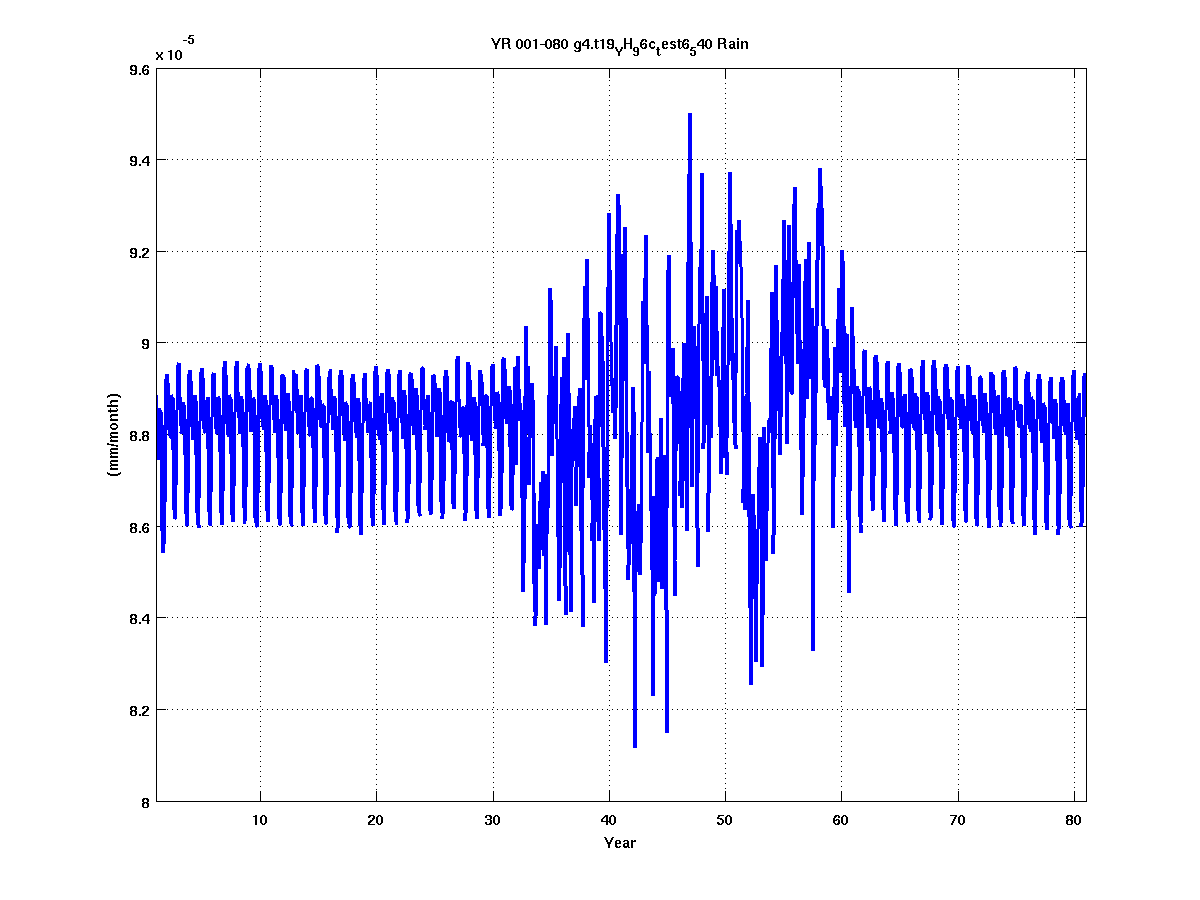Click x-axis tick label '20'

coord(376,819)
